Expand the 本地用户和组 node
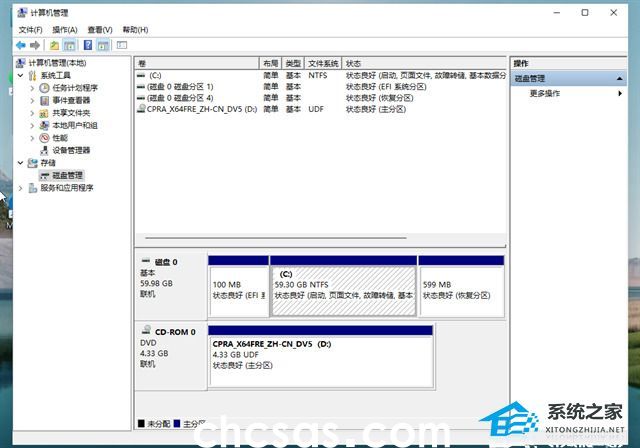The width and height of the screenshot is (640, 448). 32,125
